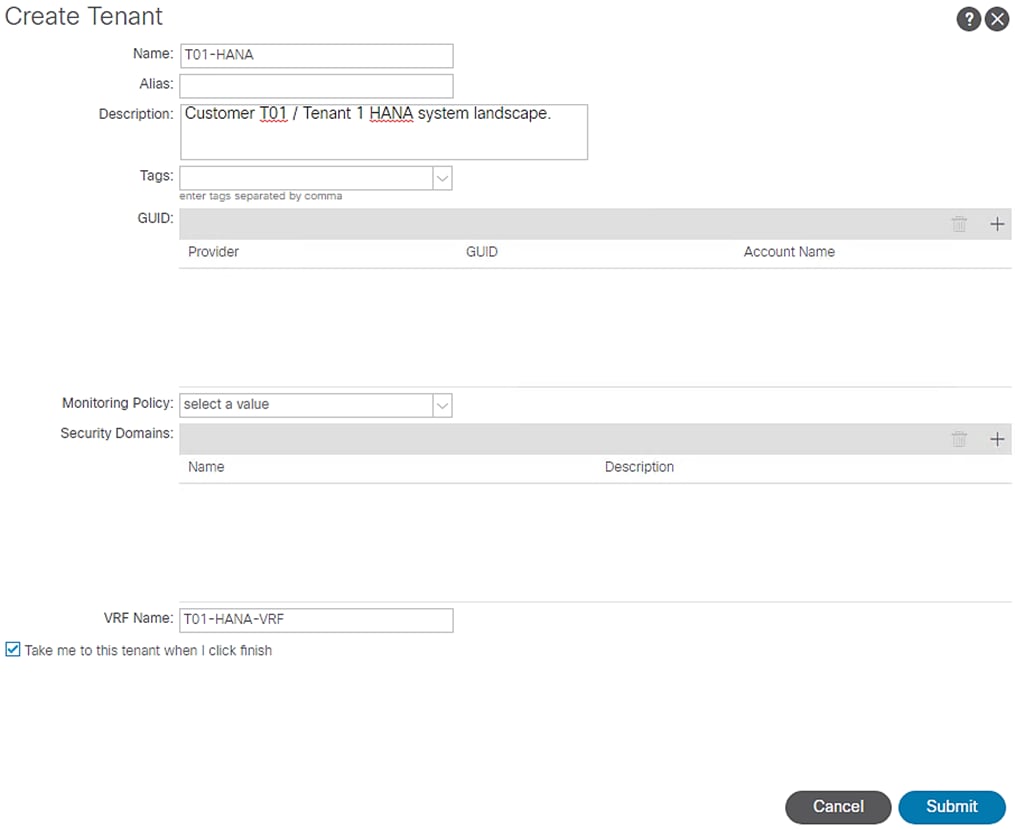1015x830 pixels.
Task: Click the GUID table delete trash icon
Action: (x=959, y=224)
